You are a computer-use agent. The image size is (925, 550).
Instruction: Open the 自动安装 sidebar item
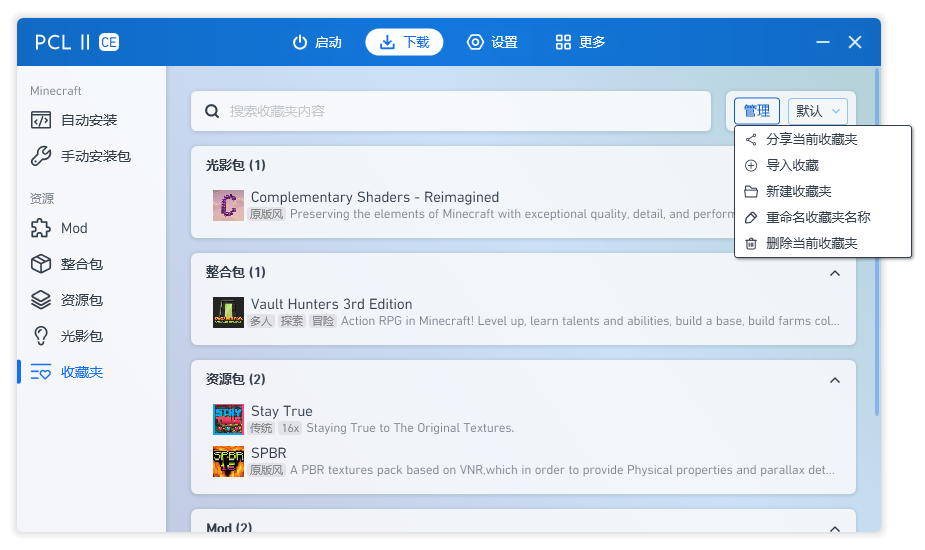point(89,120)
